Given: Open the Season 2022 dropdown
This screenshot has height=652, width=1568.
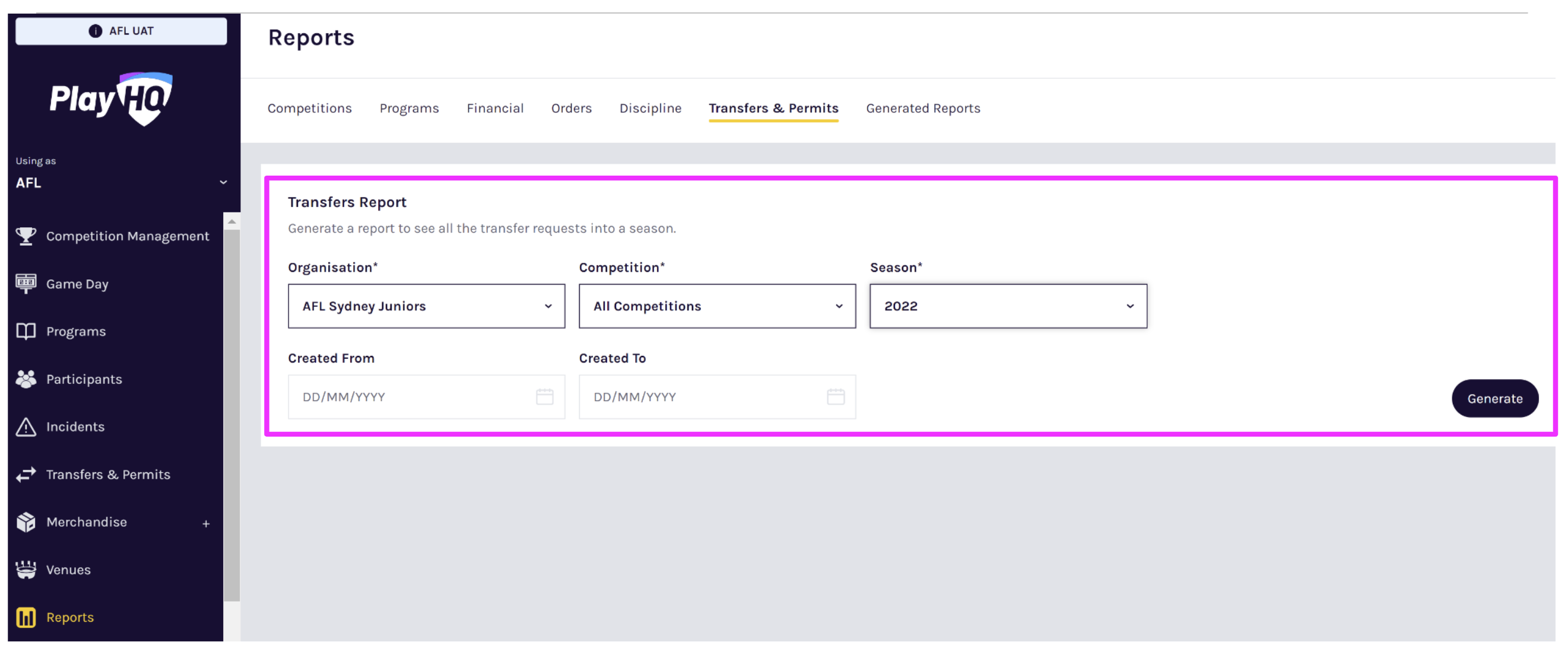Looking at the screenshot, I should (1007, 306).
